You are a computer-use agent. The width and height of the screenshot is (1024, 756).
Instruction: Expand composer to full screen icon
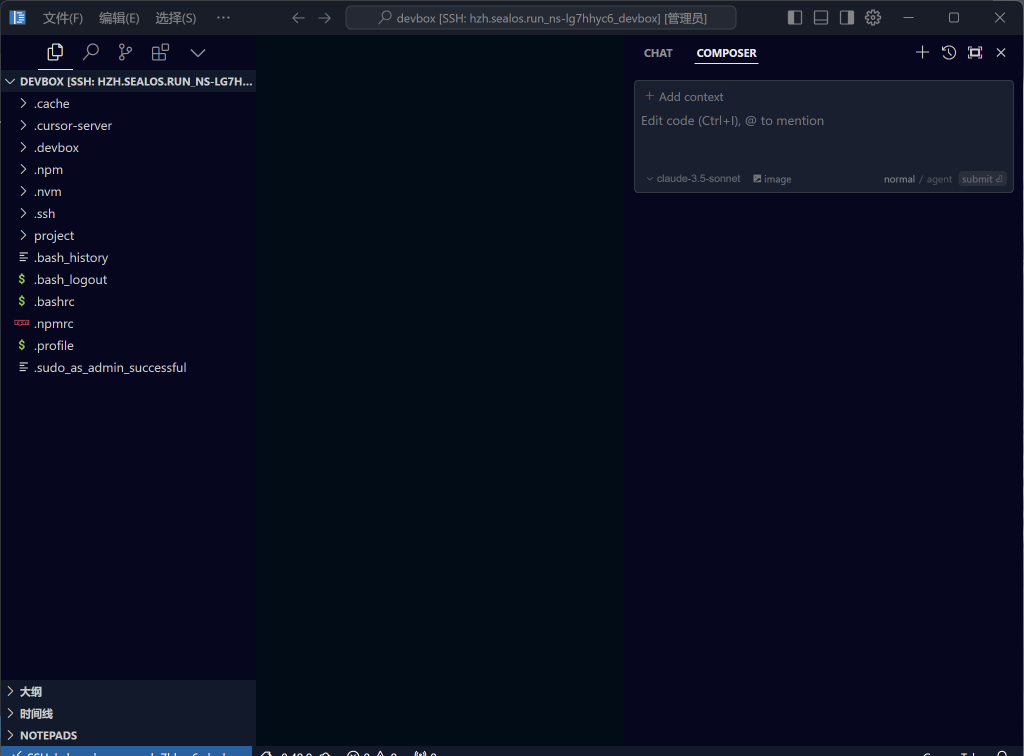(x=975, y=52)
